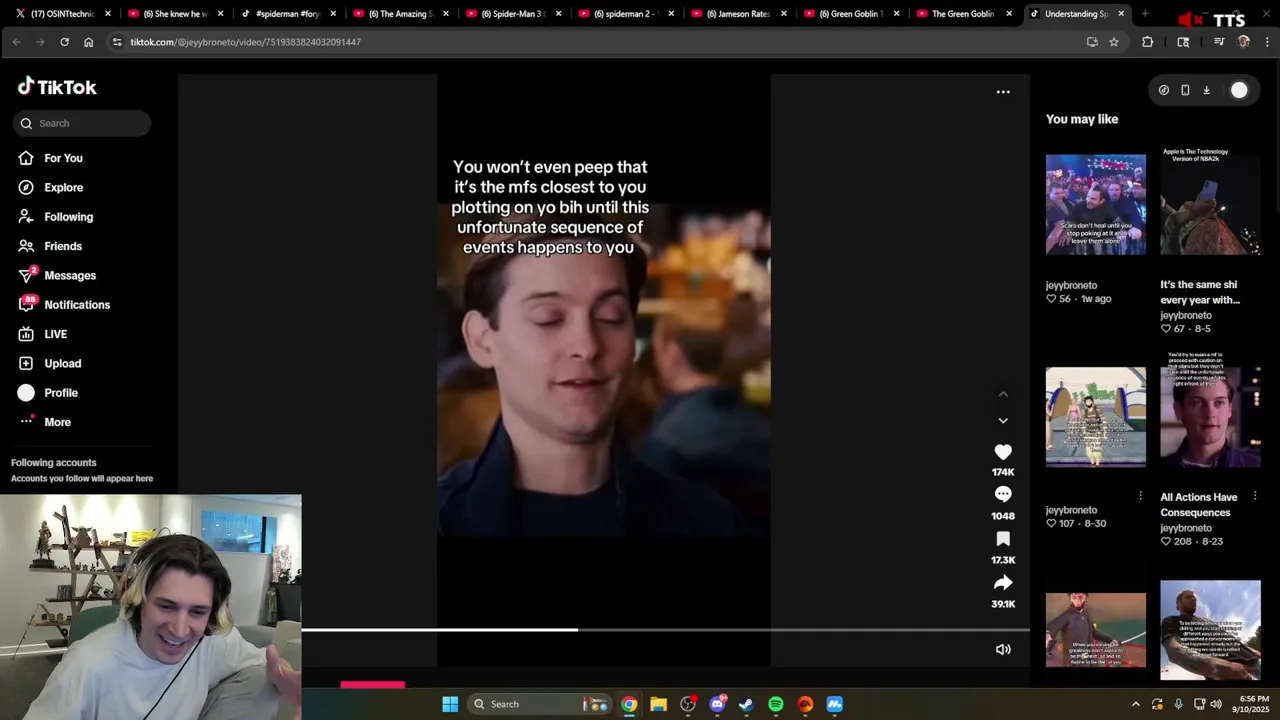
Task: Click the TikTok search field
Action: point(82,123)
